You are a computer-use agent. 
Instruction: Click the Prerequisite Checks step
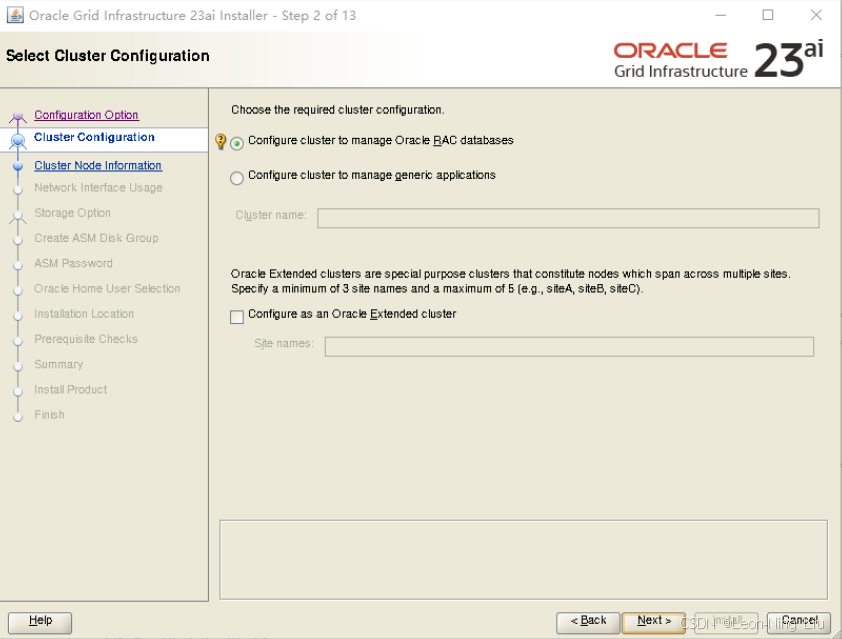click(x=86, y=339)
